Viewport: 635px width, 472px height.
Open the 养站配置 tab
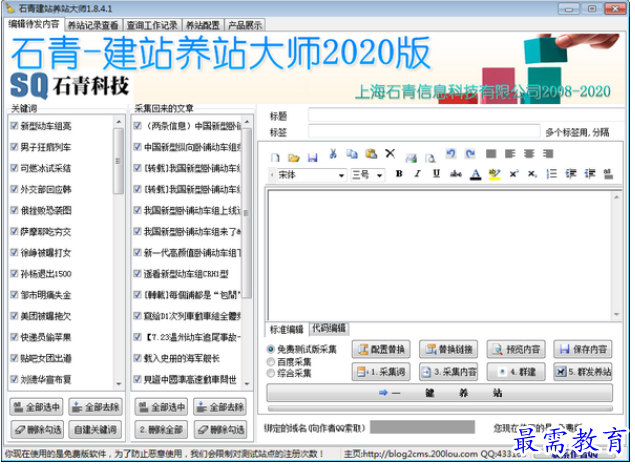(x=202, y=26)
